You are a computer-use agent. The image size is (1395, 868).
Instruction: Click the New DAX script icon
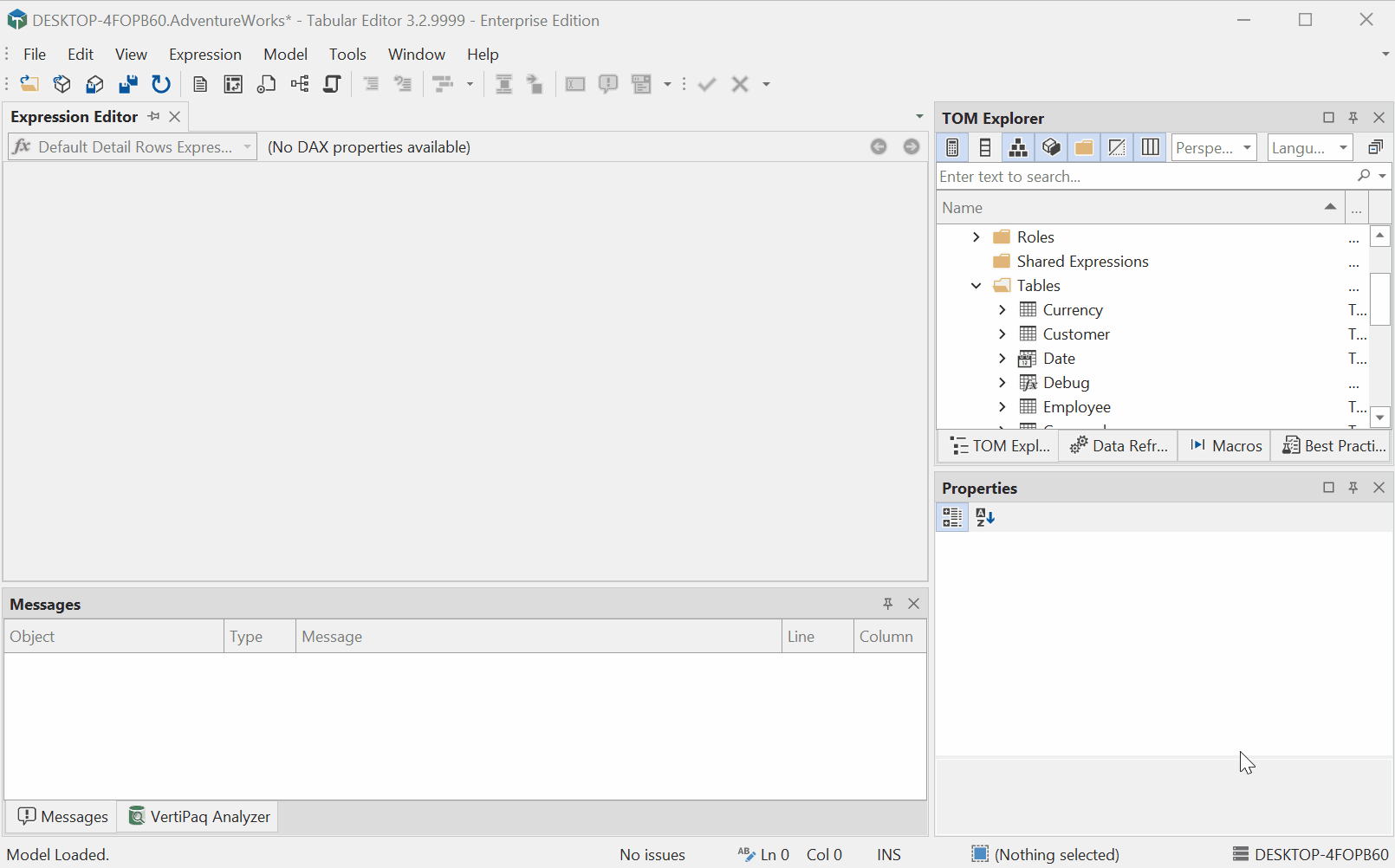266,84
